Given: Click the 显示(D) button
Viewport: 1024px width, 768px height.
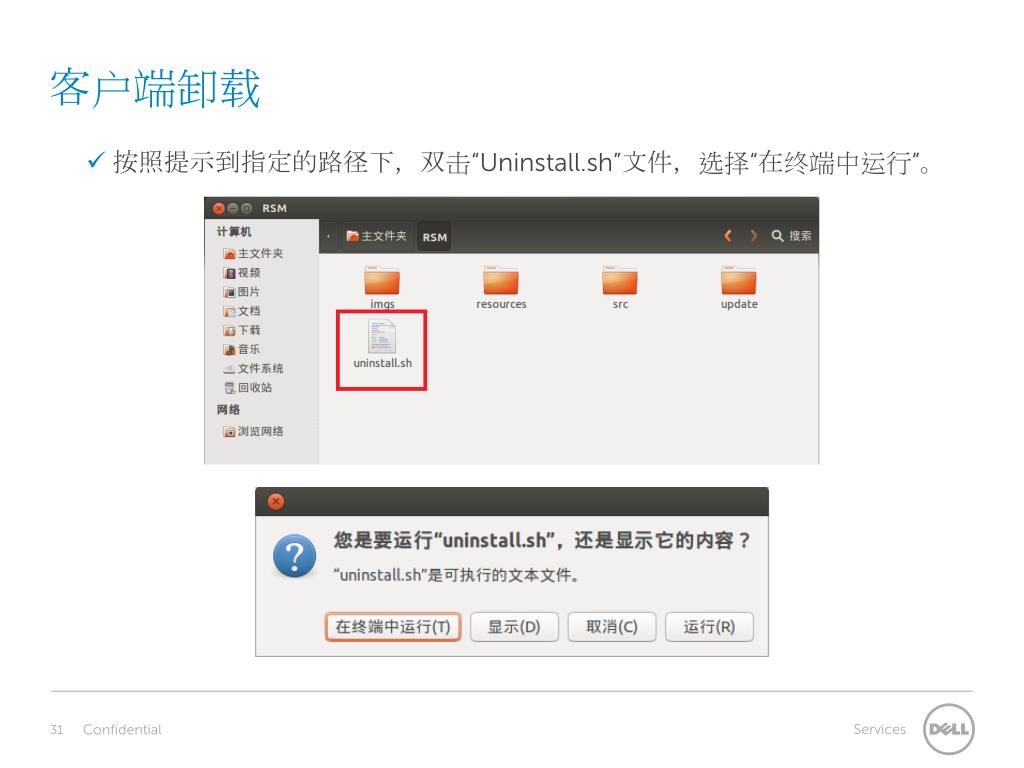Looking at the screenshot, I should pyautogui.click(x=515, y=627).
